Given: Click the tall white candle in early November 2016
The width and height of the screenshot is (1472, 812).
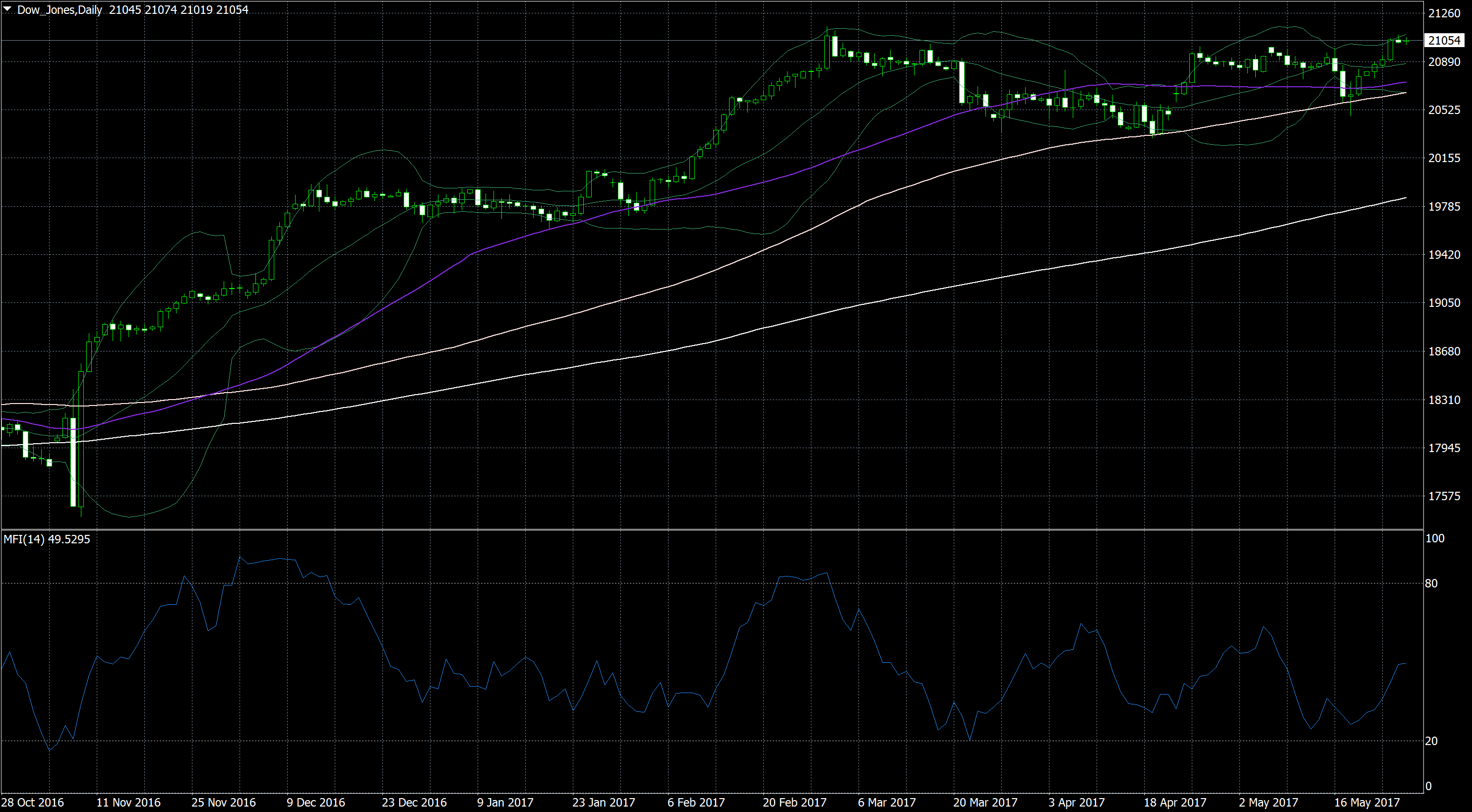Looking at the screenshot, I should point(73,462).
